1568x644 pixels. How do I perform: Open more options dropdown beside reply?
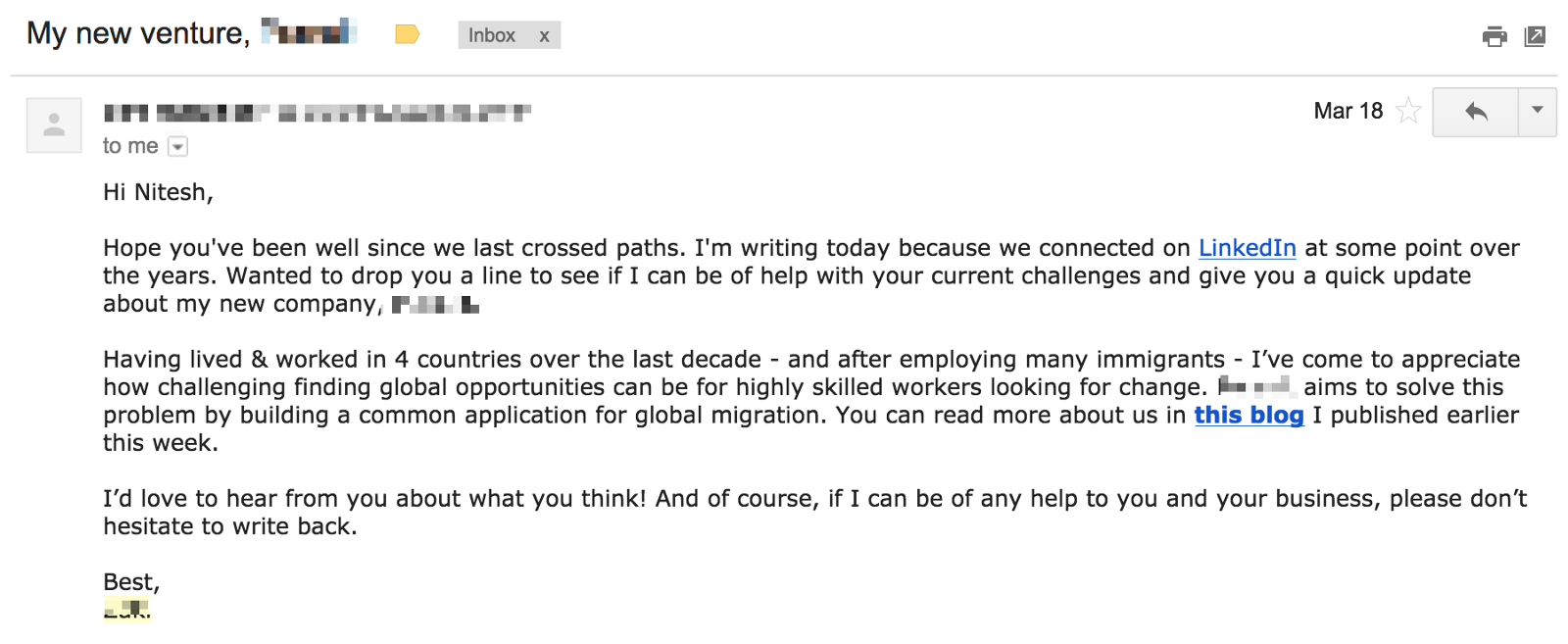tap(1537, 111)
